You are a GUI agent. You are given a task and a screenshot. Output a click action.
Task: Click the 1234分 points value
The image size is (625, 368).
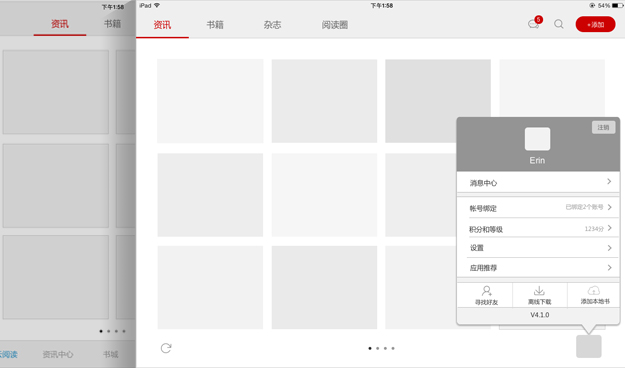click(594, 228)
